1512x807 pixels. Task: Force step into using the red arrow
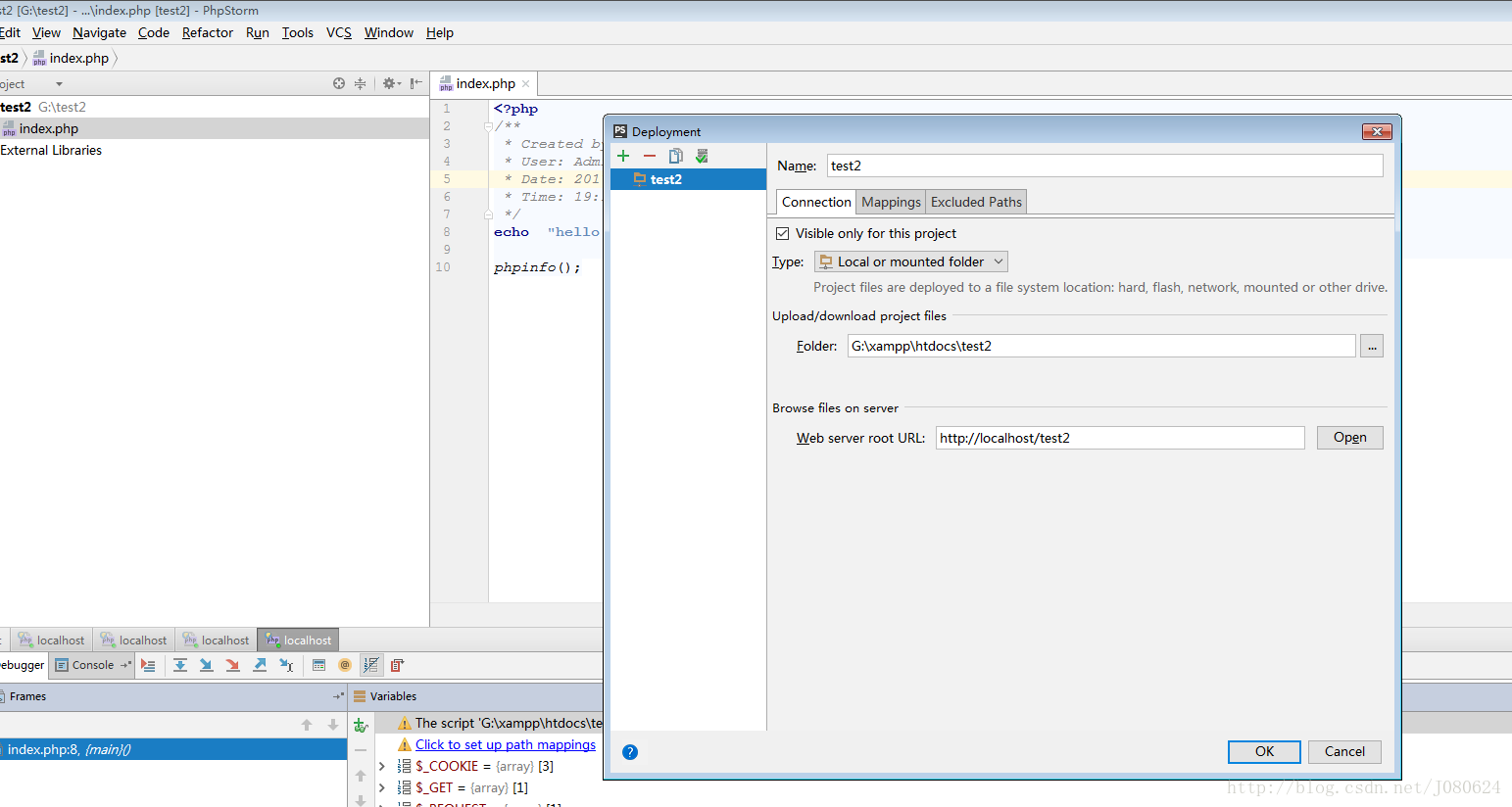(x=233, y=665)
